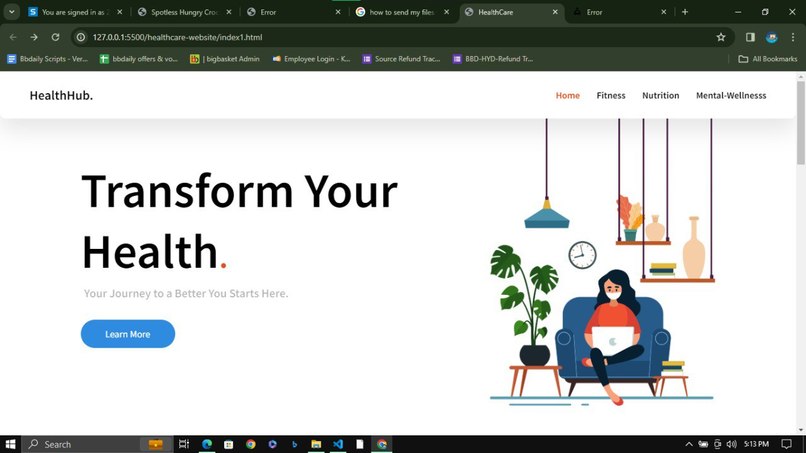Close the Spotless Hungry Croc tab
The width and height of the screenshot is (806, 453).
229,12
